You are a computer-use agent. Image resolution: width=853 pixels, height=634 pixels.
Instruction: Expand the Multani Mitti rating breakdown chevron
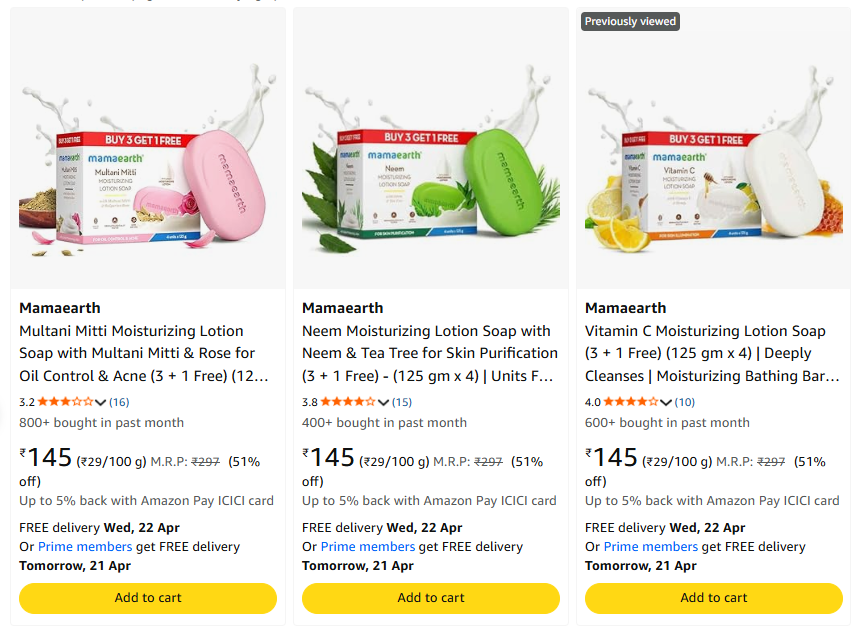[x=101, y=403]
